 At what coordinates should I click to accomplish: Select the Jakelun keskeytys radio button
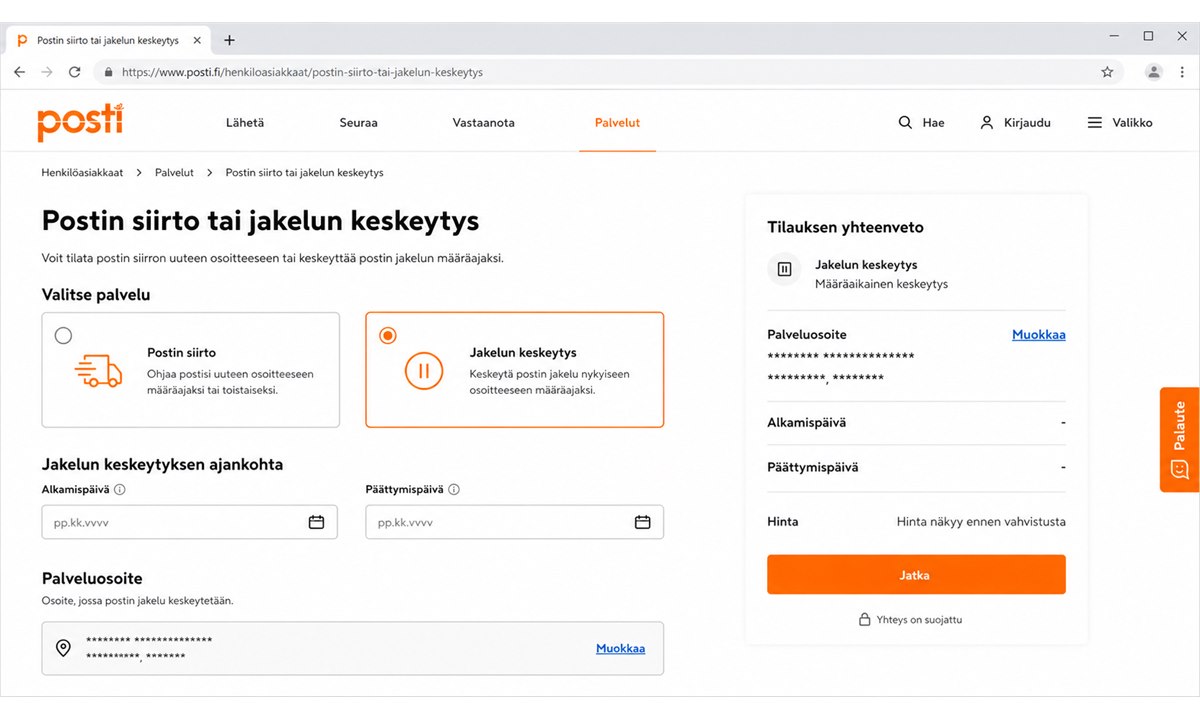coord(388,336)
